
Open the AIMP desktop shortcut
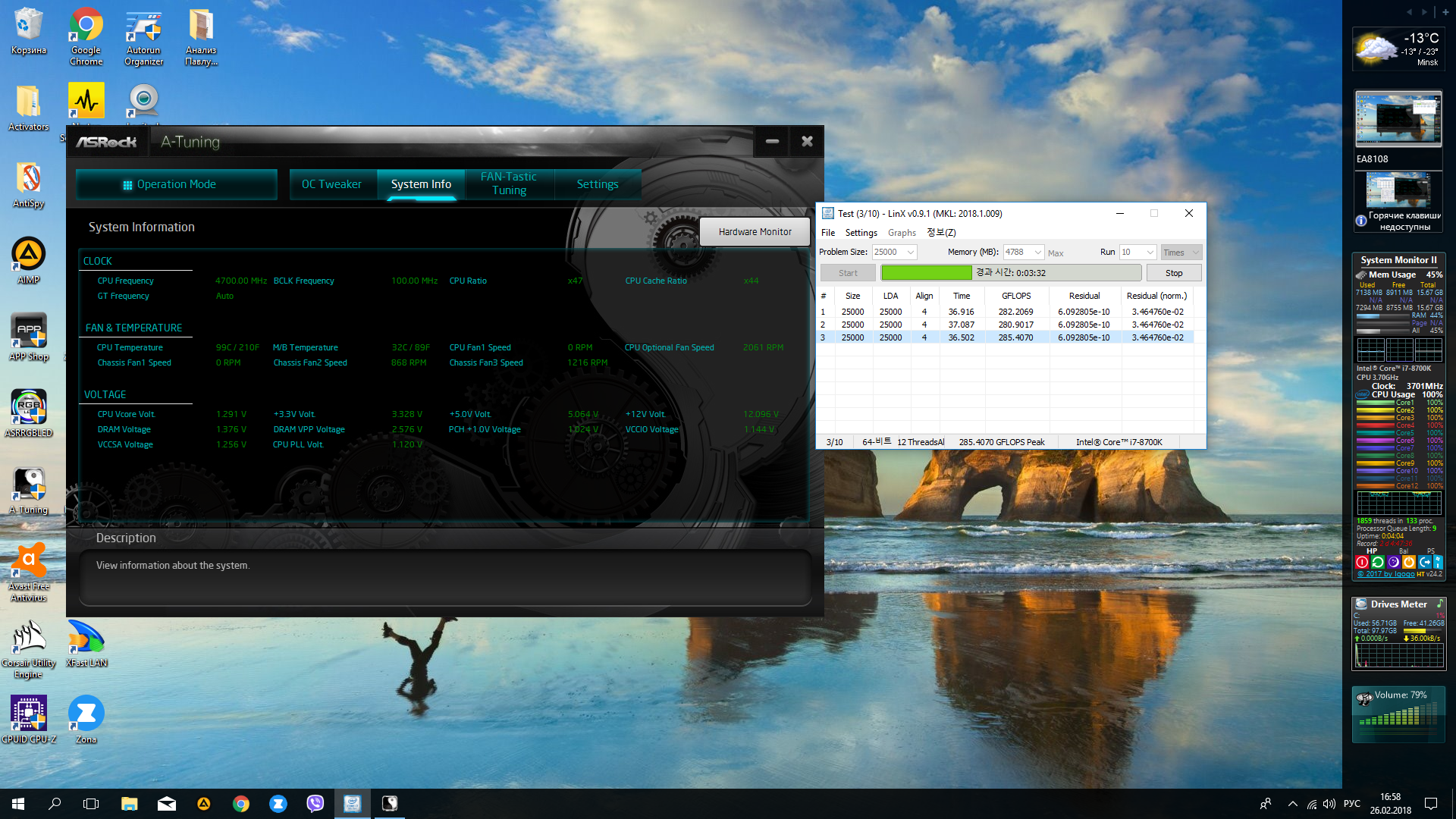(x=28, y=255)
